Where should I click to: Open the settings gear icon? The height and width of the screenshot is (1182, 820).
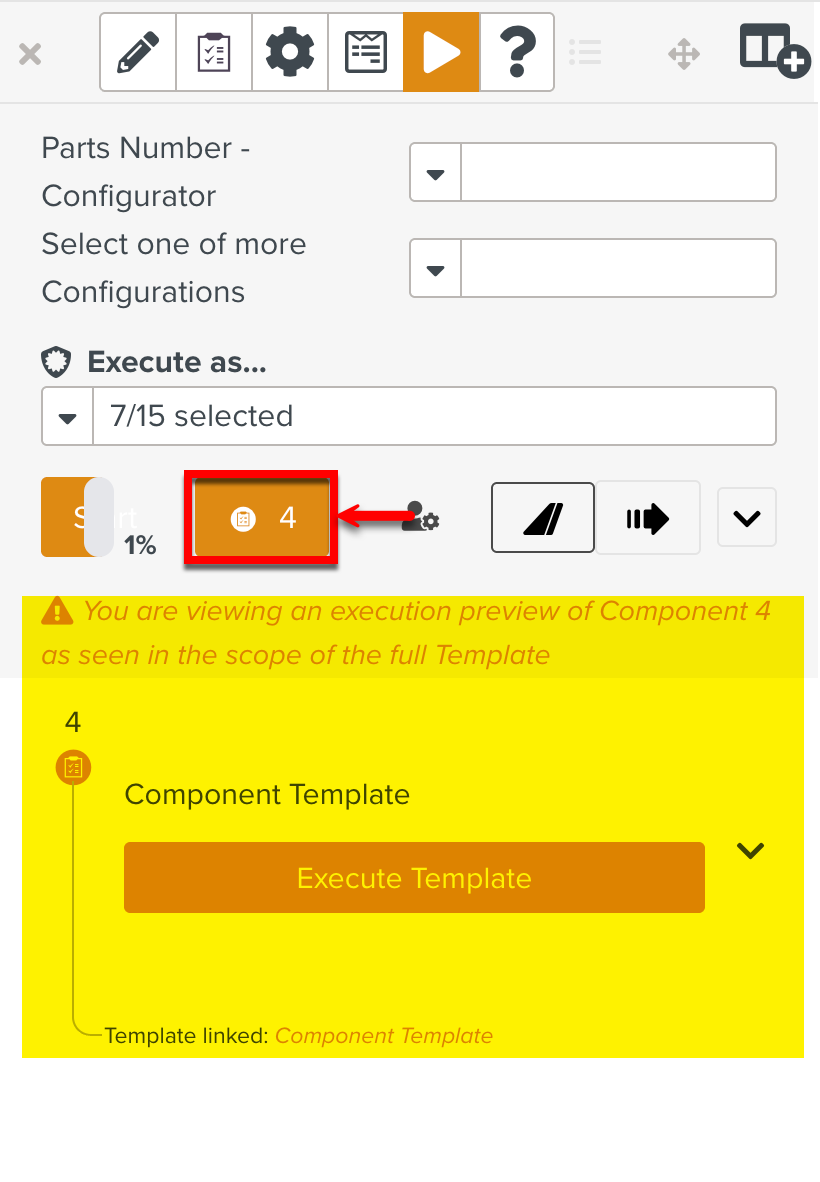[x=289, y=51]
